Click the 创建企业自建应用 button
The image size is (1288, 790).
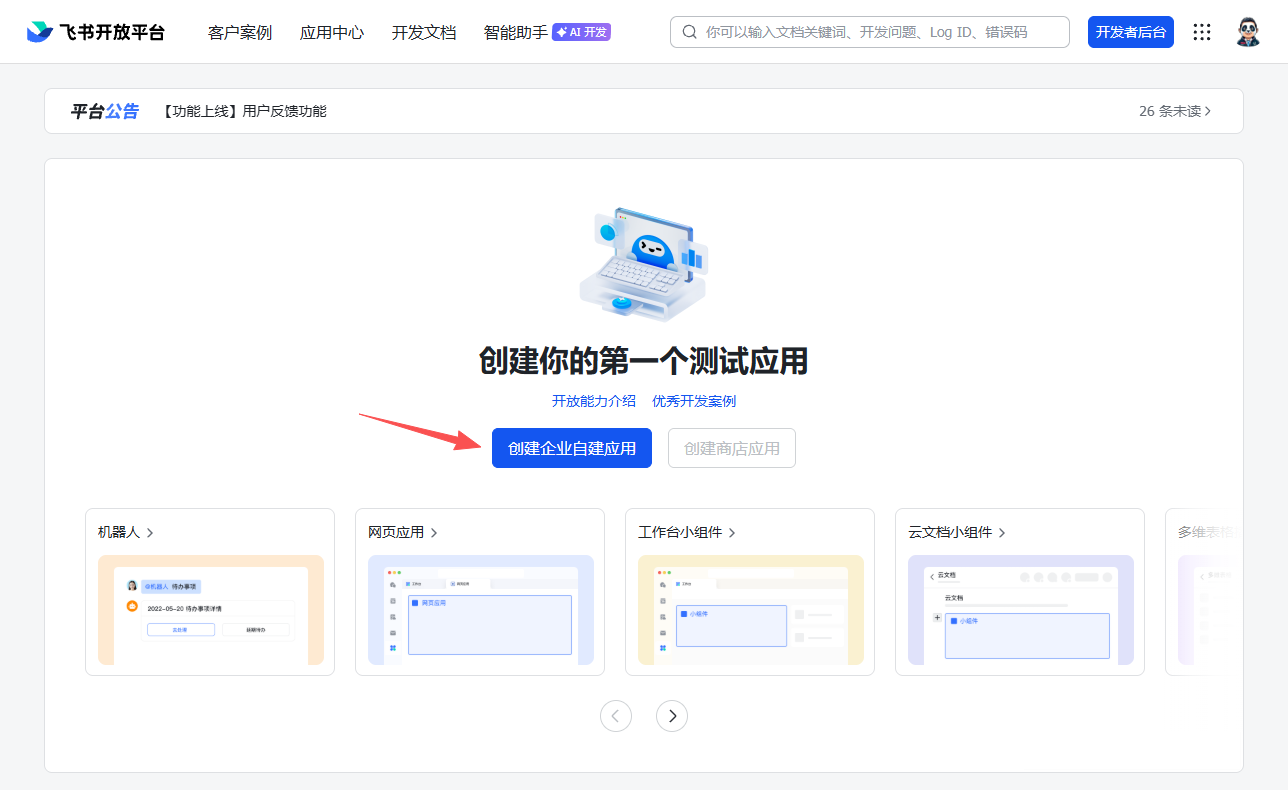click(572, 448)
